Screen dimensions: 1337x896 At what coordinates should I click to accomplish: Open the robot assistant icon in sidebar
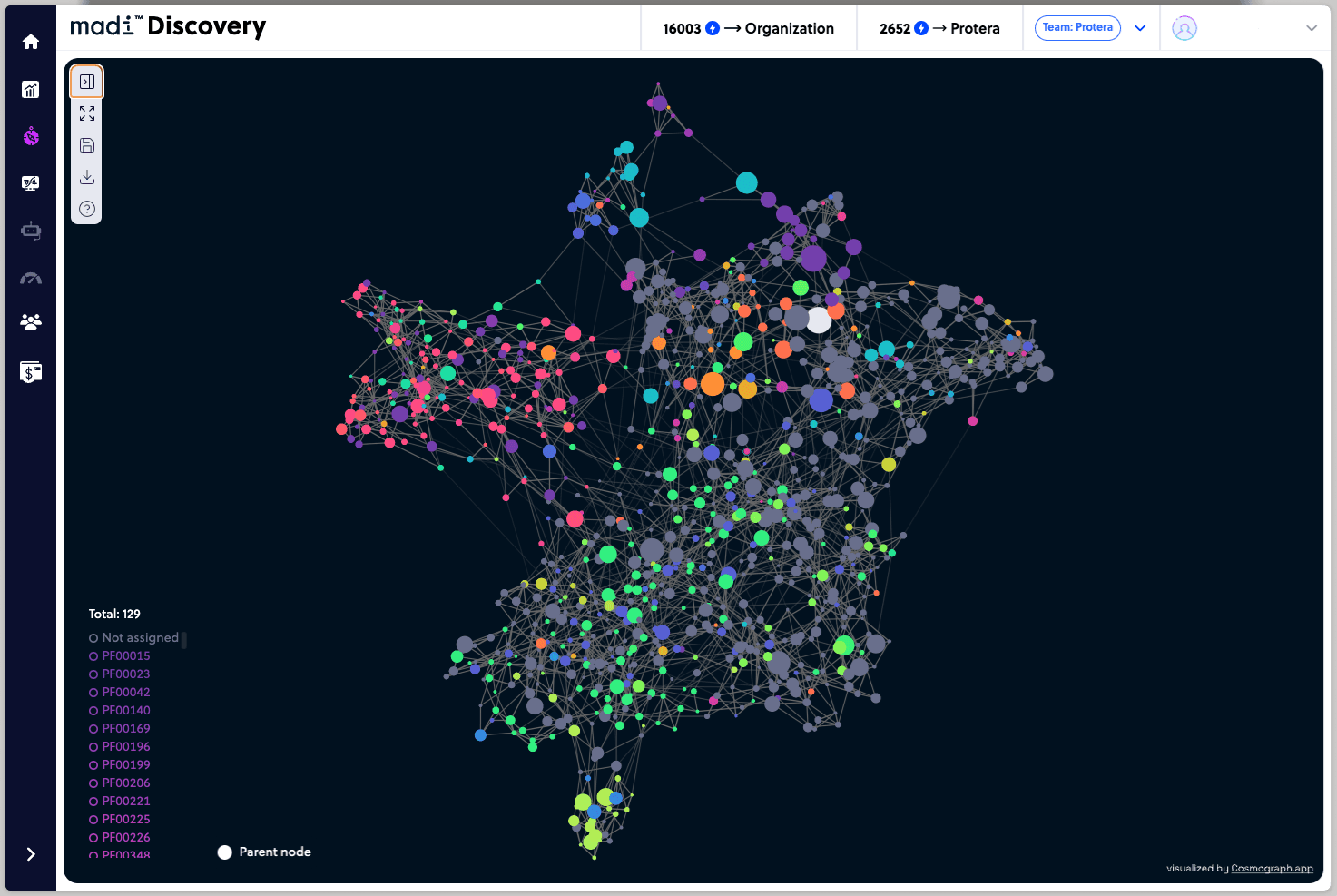coord(31,231)
